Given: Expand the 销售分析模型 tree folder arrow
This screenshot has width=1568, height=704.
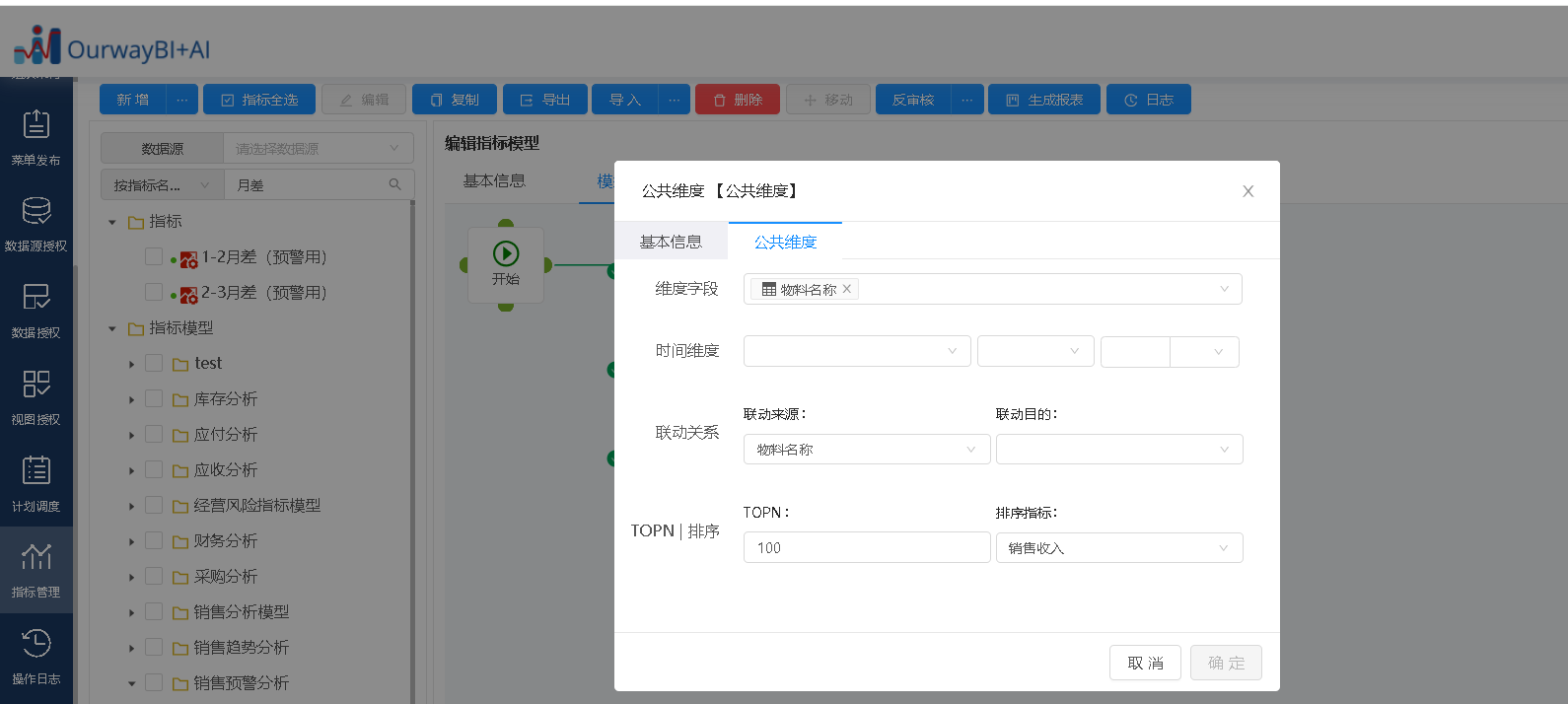Looking at the screenshot, I should 131,613.
